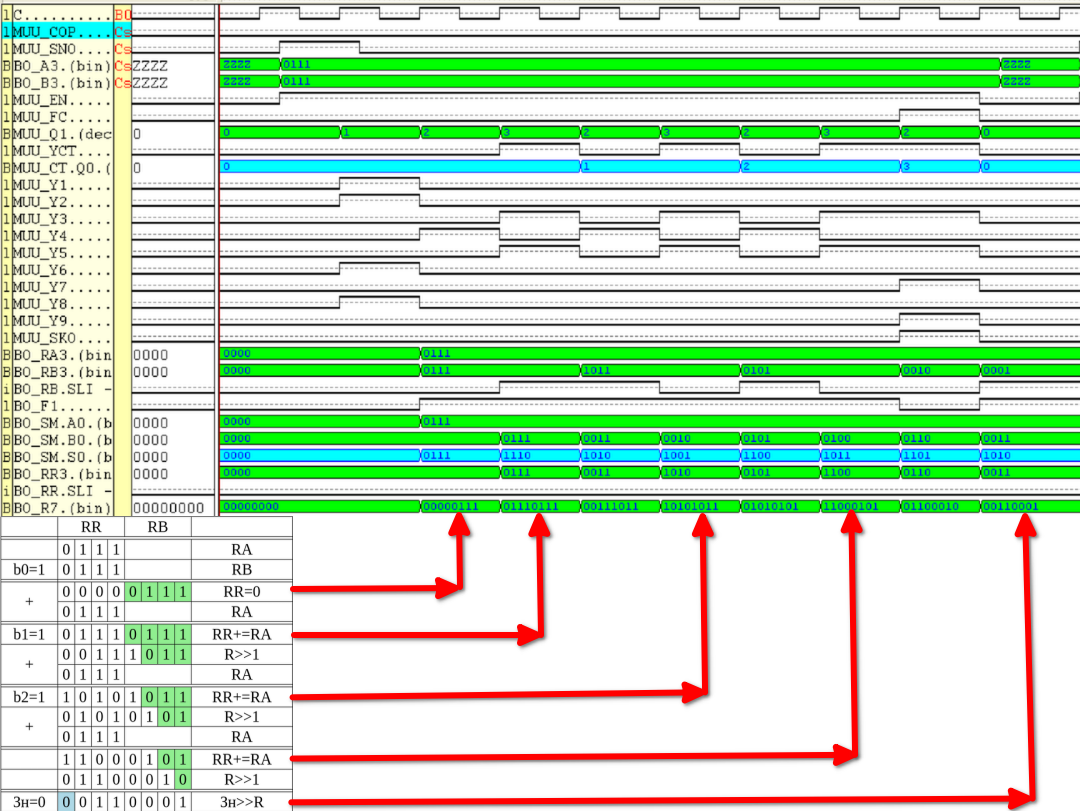Click the red B0 marker beside signal C
This screenshot has width=1080, height=811.
click(x=123, y=15)
